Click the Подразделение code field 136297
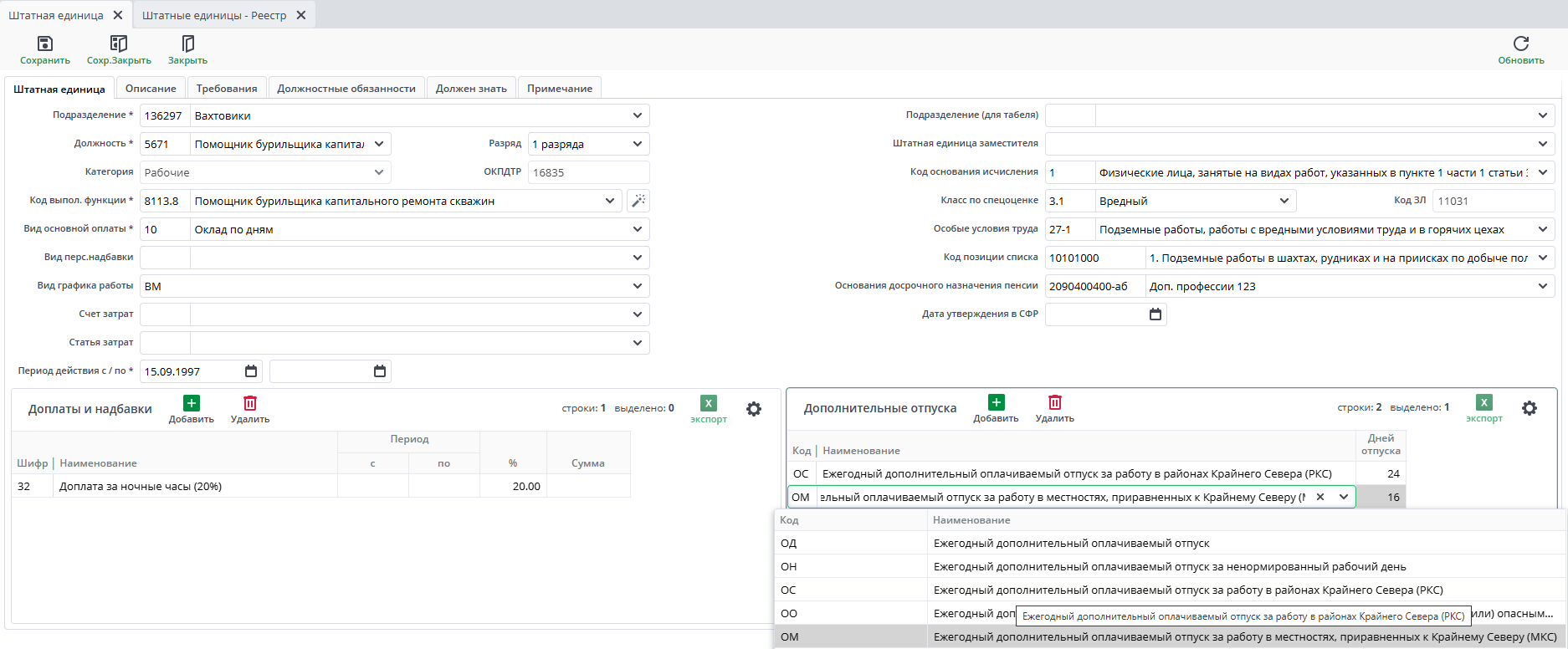The width and height of the screenshot is (1568, 649). pyautogui.click(x=165, y=115)
